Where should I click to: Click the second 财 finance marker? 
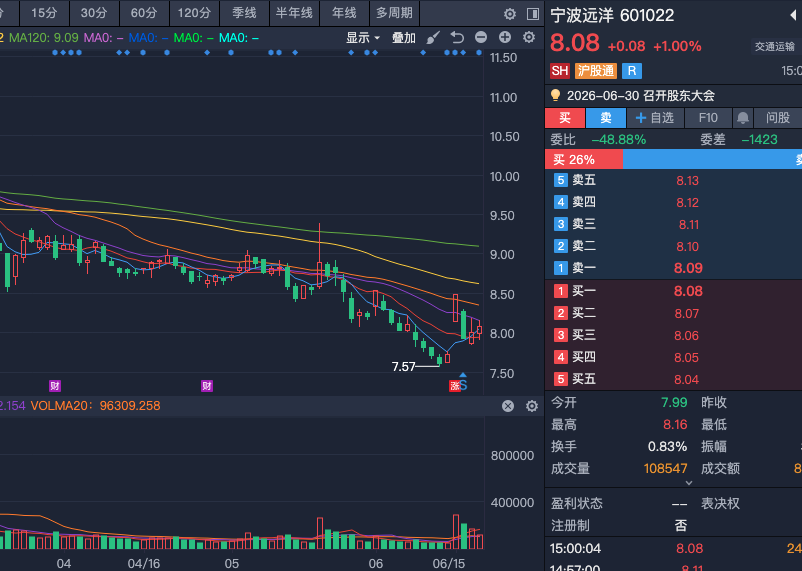[x=207, y=386]
